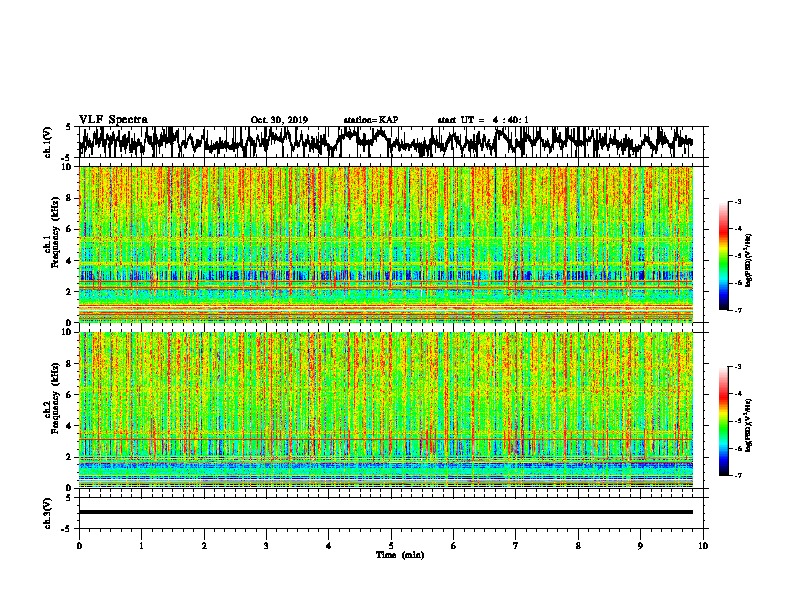Click the ch.1 spectrogram color bar

(x=724, y=256)
